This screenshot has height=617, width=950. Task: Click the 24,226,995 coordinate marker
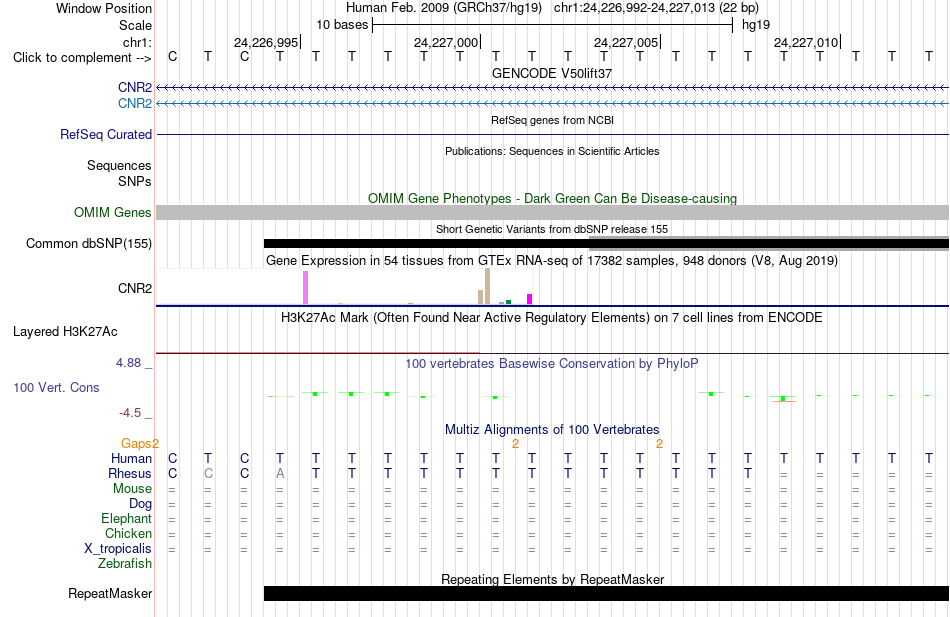[x=266, y=42]
